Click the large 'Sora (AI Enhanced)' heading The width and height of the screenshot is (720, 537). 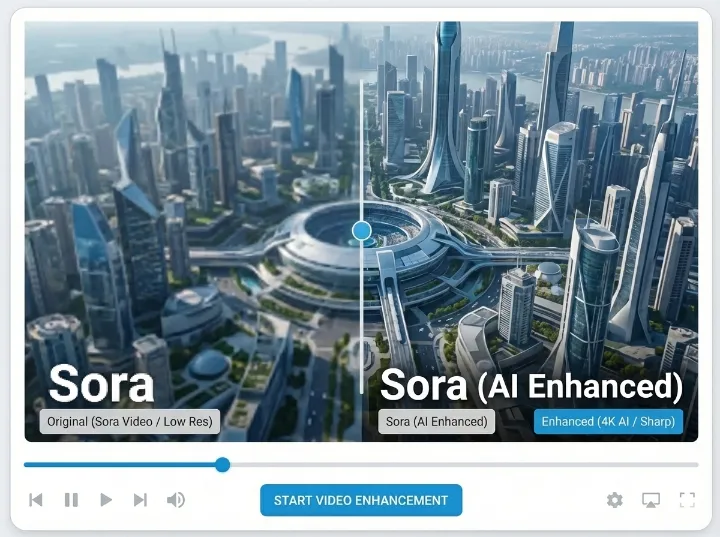click(531, 385)
